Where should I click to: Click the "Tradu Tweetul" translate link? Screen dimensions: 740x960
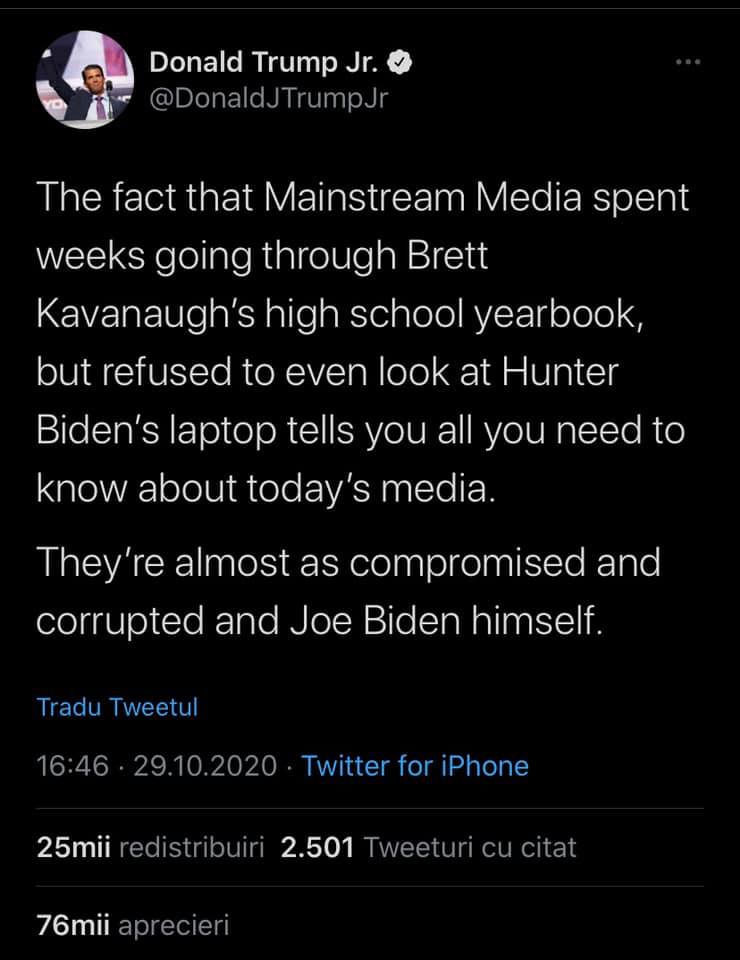coord(117,707)
